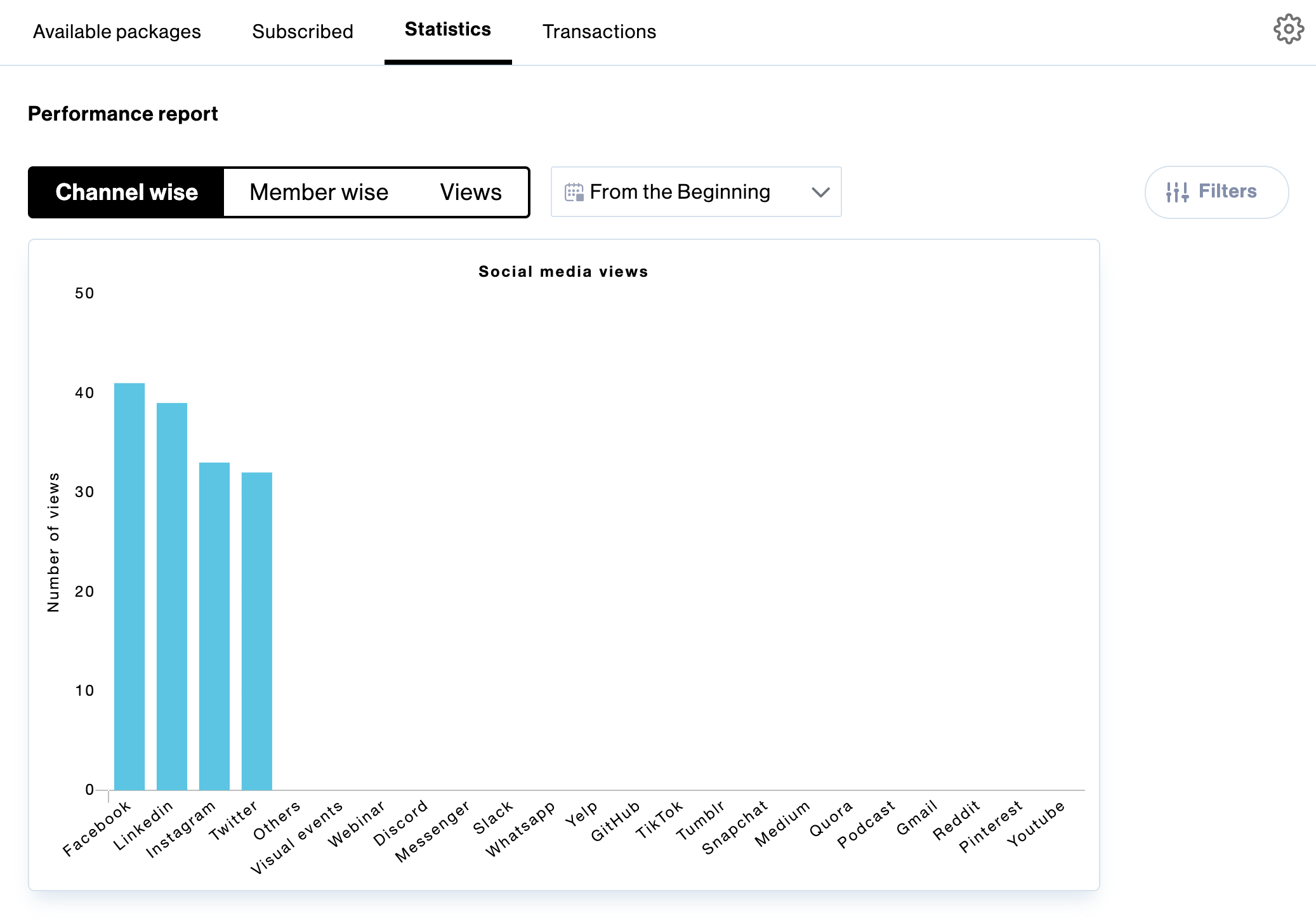Switch to Member wise view
This screenshot has height=923, width=1316.
[319, 192]
